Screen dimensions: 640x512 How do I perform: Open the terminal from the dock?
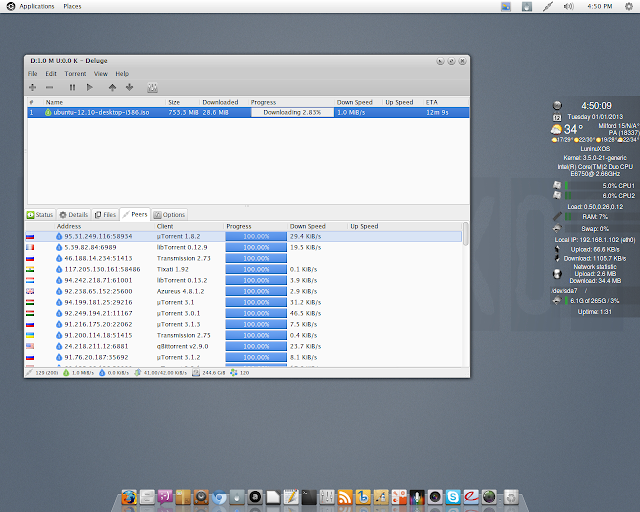(x=309, y=497)
